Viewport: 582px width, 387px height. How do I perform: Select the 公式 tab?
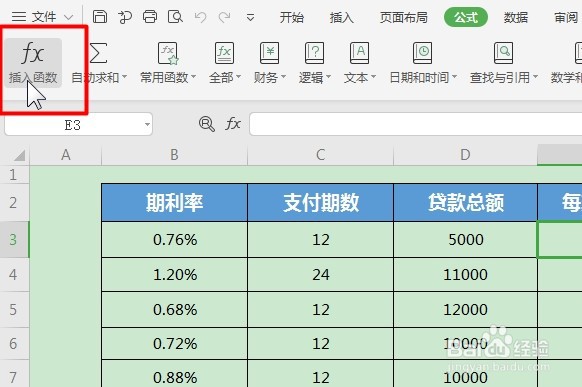coord(466,17)
